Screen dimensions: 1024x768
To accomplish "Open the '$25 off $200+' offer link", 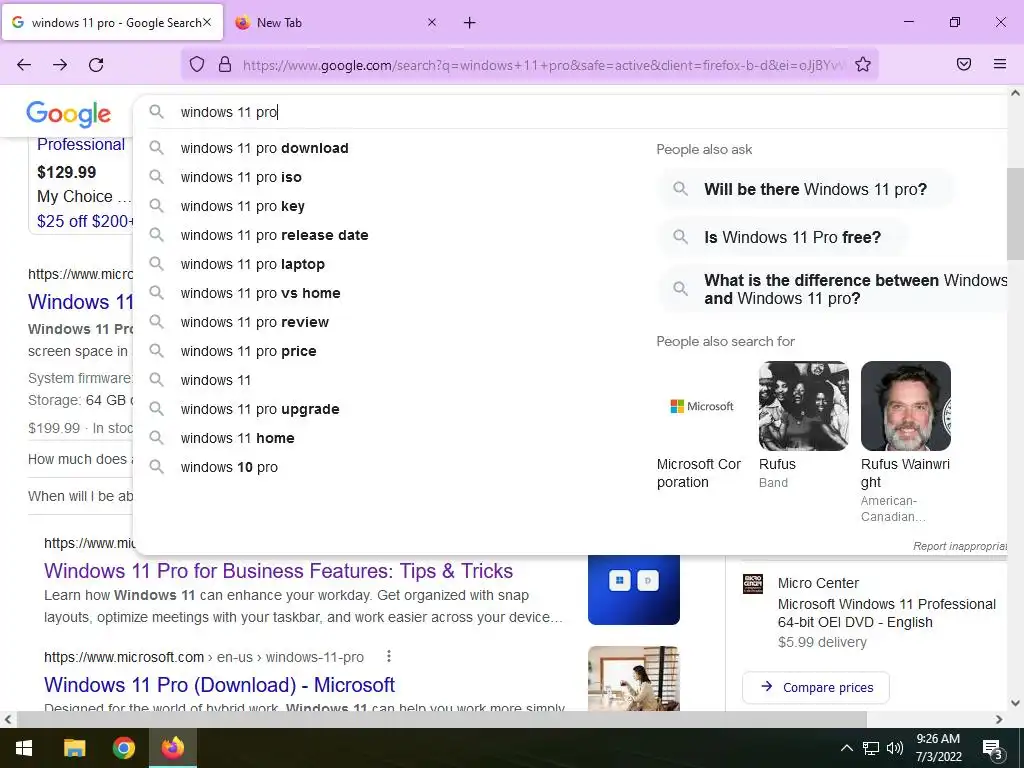I will (x=84, y=221).
